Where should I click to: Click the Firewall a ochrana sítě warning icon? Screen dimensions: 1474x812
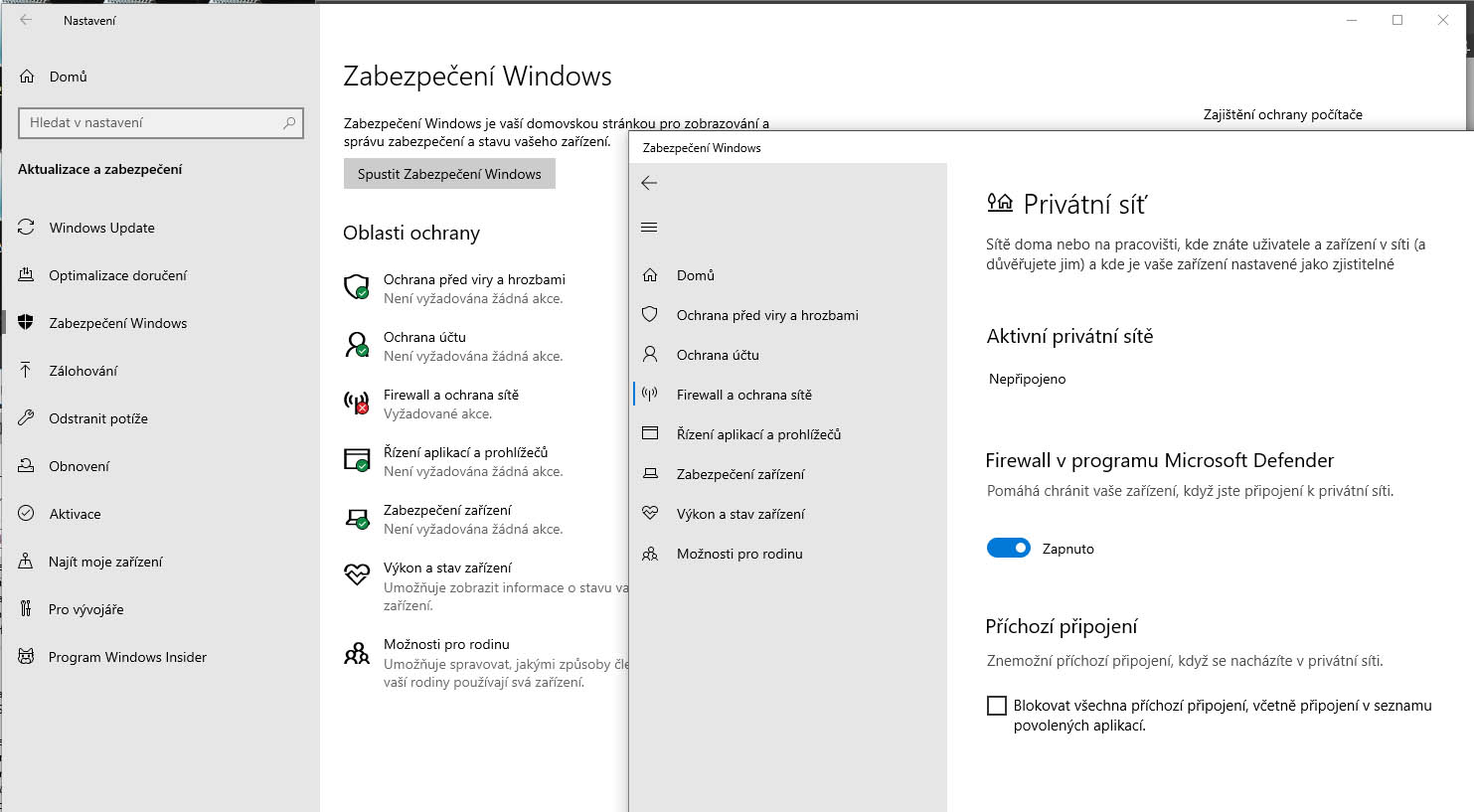pyautogui.click(x=356, y=403)
